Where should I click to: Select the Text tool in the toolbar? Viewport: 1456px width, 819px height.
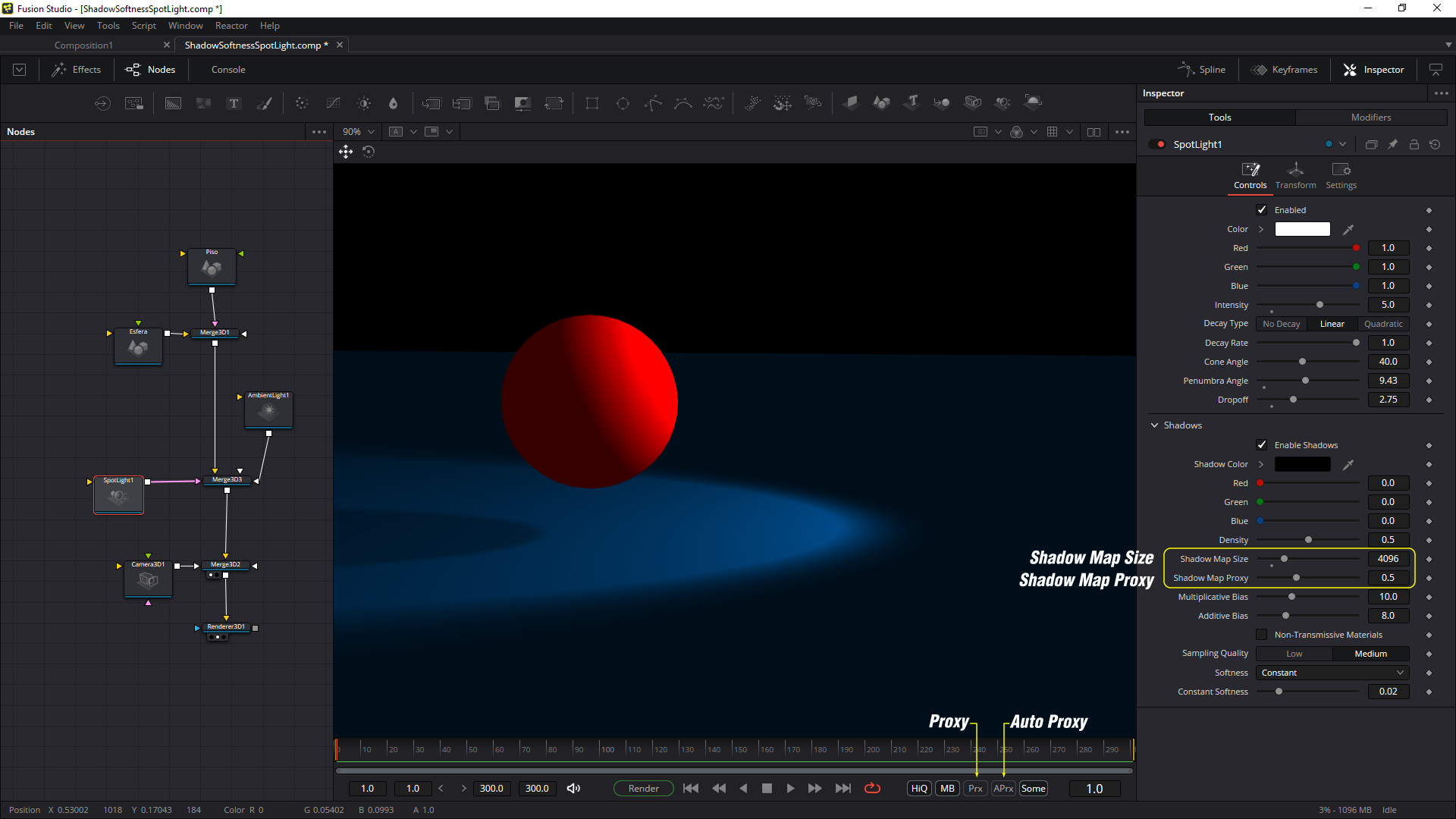click(234, 103)
